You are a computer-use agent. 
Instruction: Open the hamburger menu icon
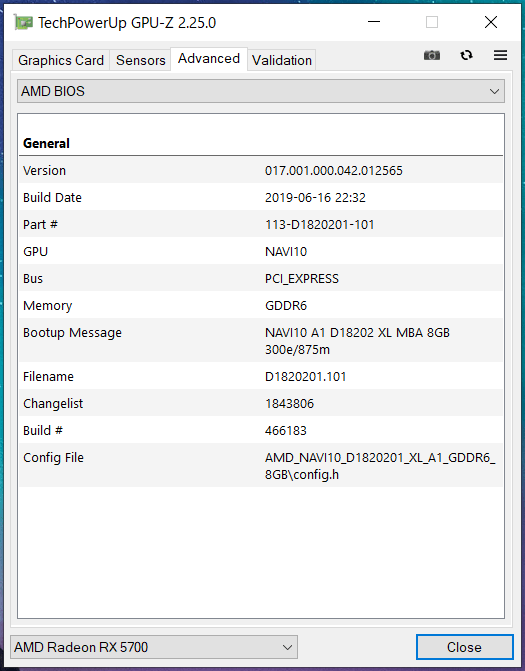click(500, 55)
